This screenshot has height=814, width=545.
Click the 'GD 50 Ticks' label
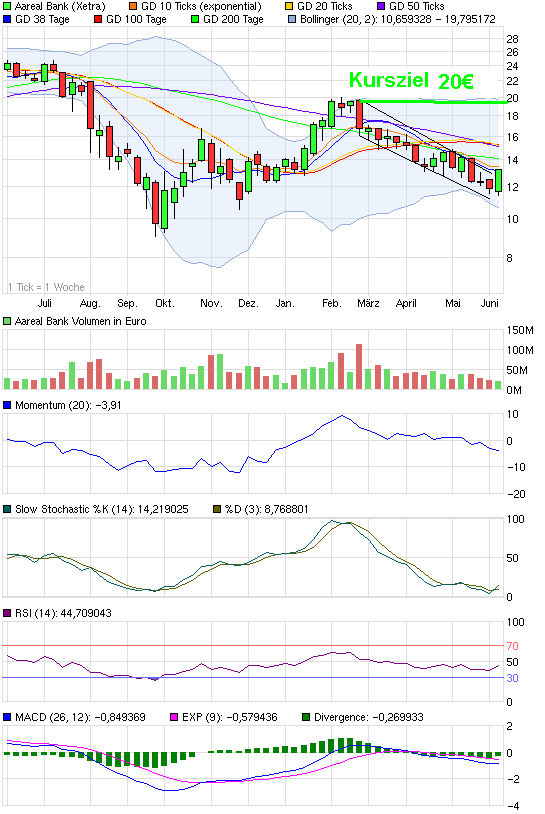(417, 7)
